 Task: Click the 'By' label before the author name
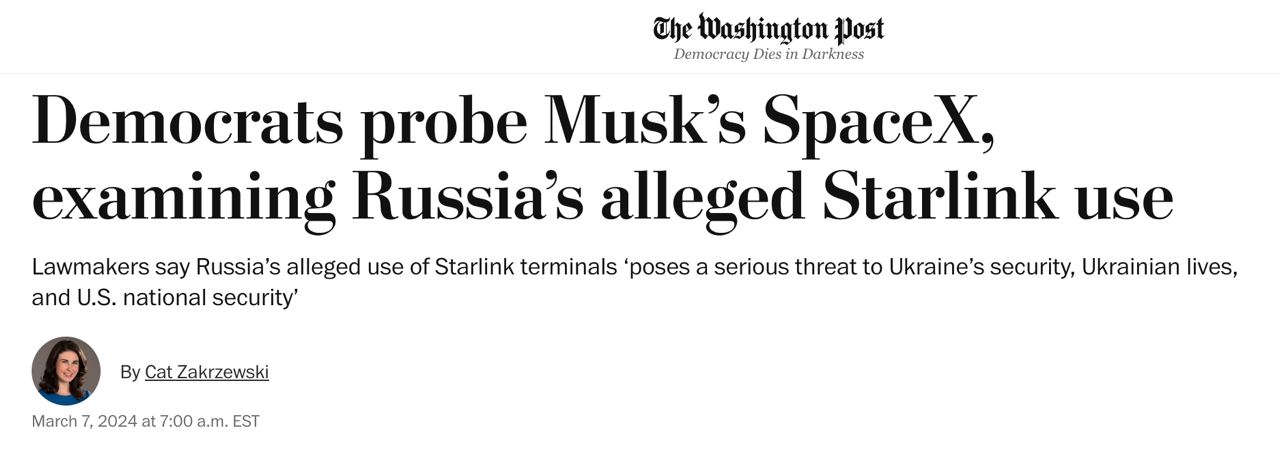point(130,372)
